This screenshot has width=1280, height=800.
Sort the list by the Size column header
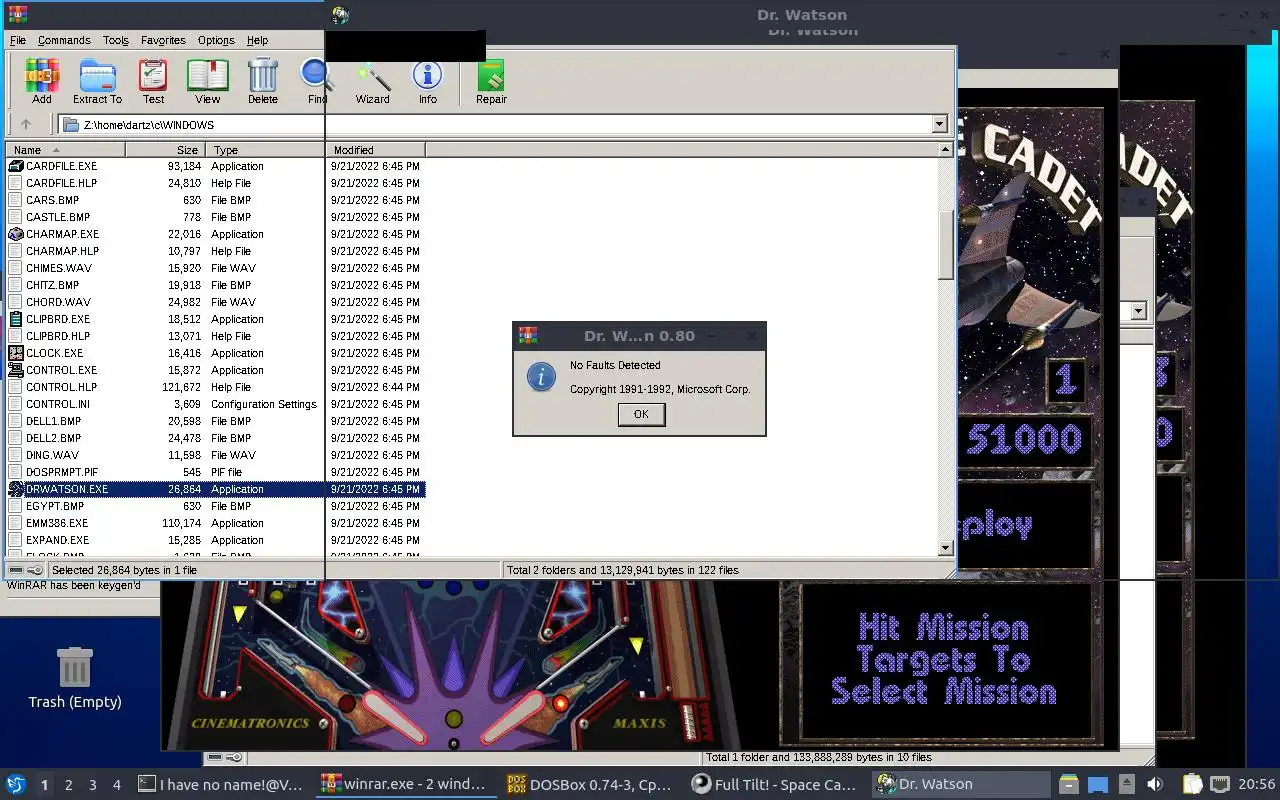click(165, 150)
